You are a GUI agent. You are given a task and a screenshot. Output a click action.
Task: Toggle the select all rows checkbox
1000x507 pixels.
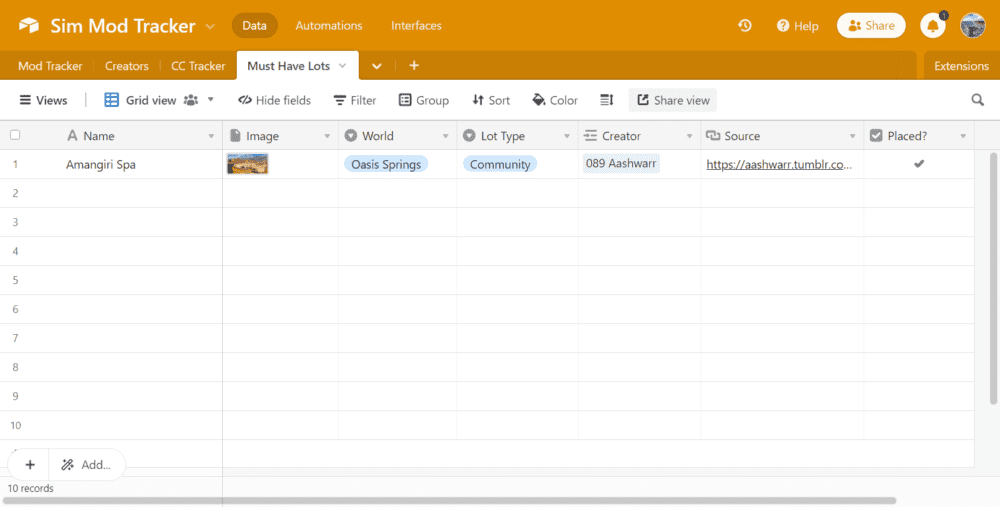tap(15, 136)
